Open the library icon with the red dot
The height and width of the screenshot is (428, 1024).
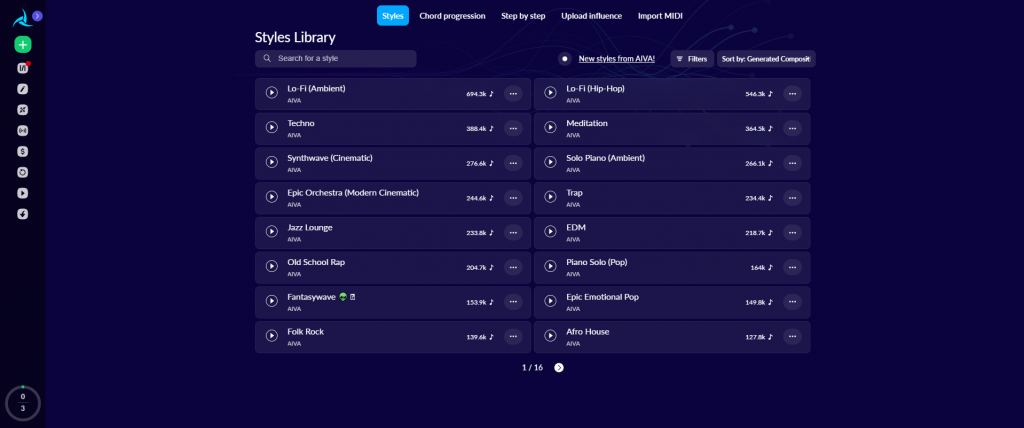pyautogui.click(x=23, y=68)
